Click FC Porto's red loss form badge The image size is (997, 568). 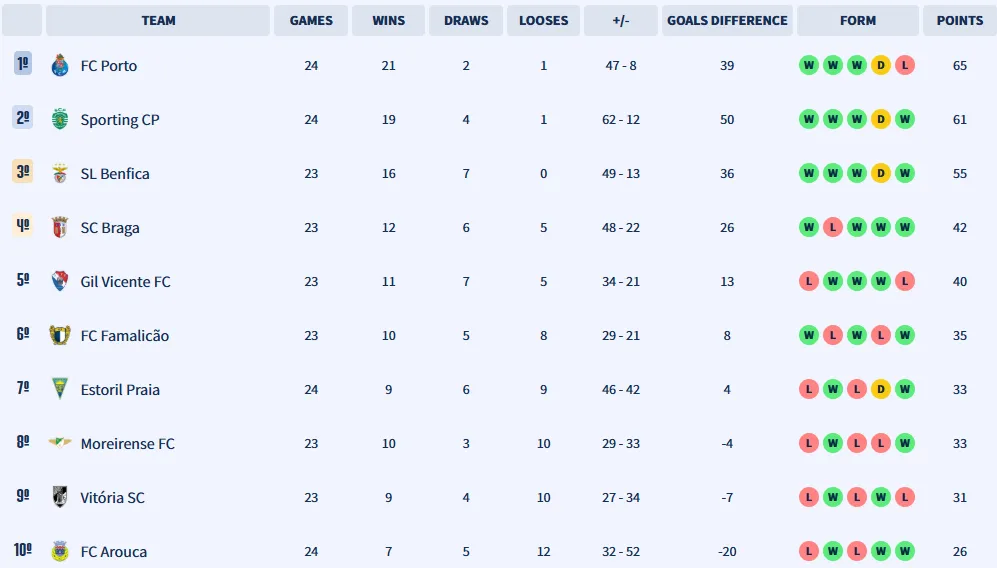point(905,66)
